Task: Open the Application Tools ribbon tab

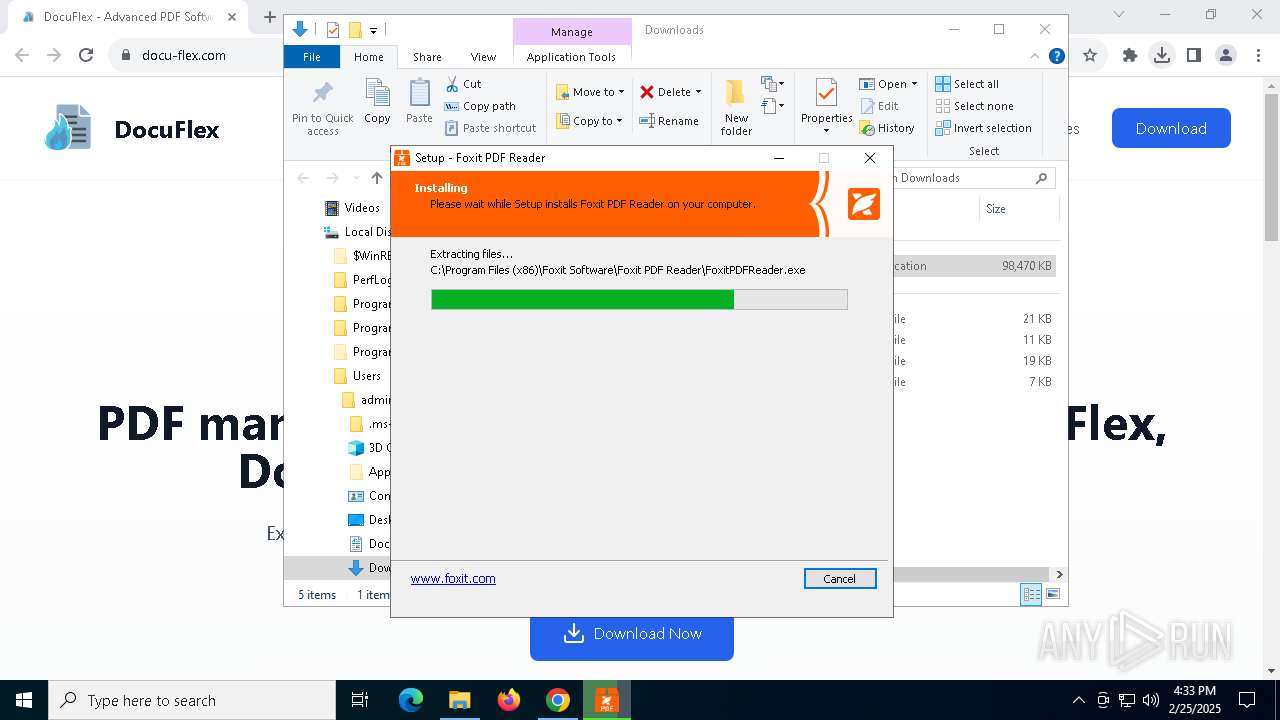Action: coord(571,57)
